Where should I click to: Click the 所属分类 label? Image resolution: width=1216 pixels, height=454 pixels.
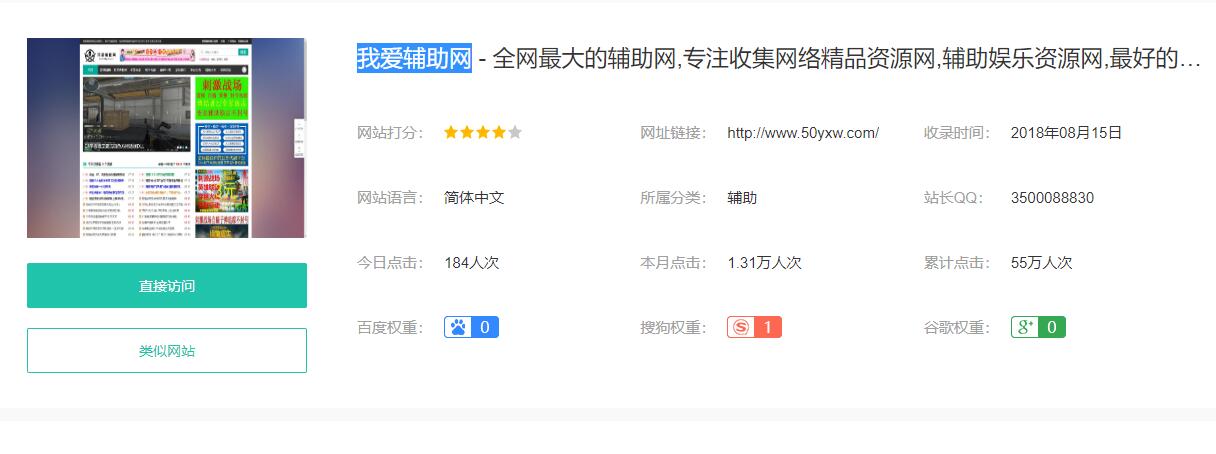tap(674, 198)
